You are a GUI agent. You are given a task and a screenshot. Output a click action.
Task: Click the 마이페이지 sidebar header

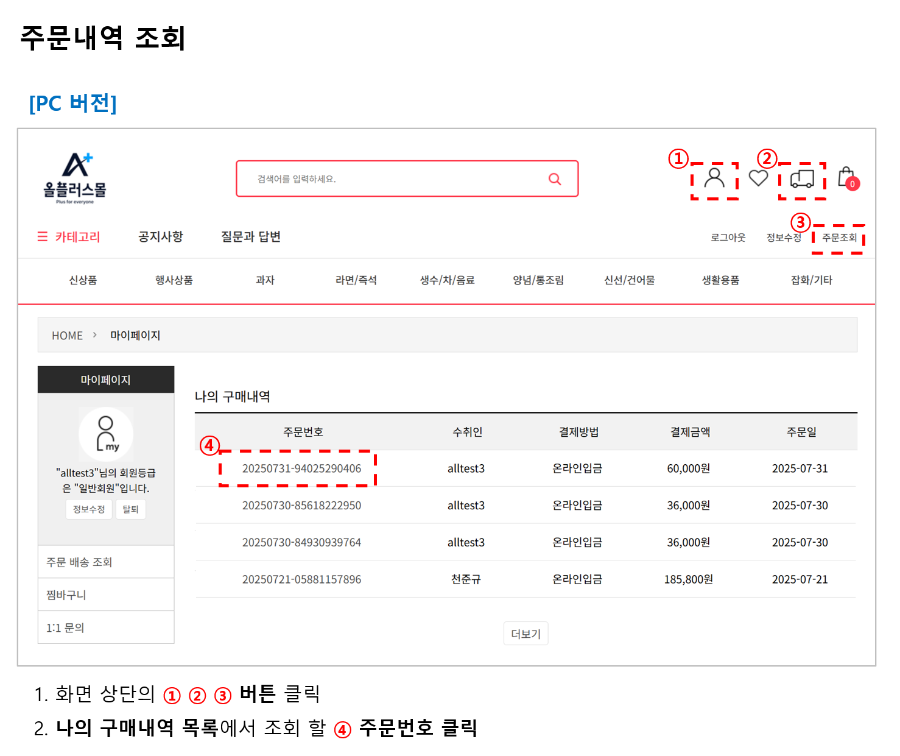tap(106, 379)
